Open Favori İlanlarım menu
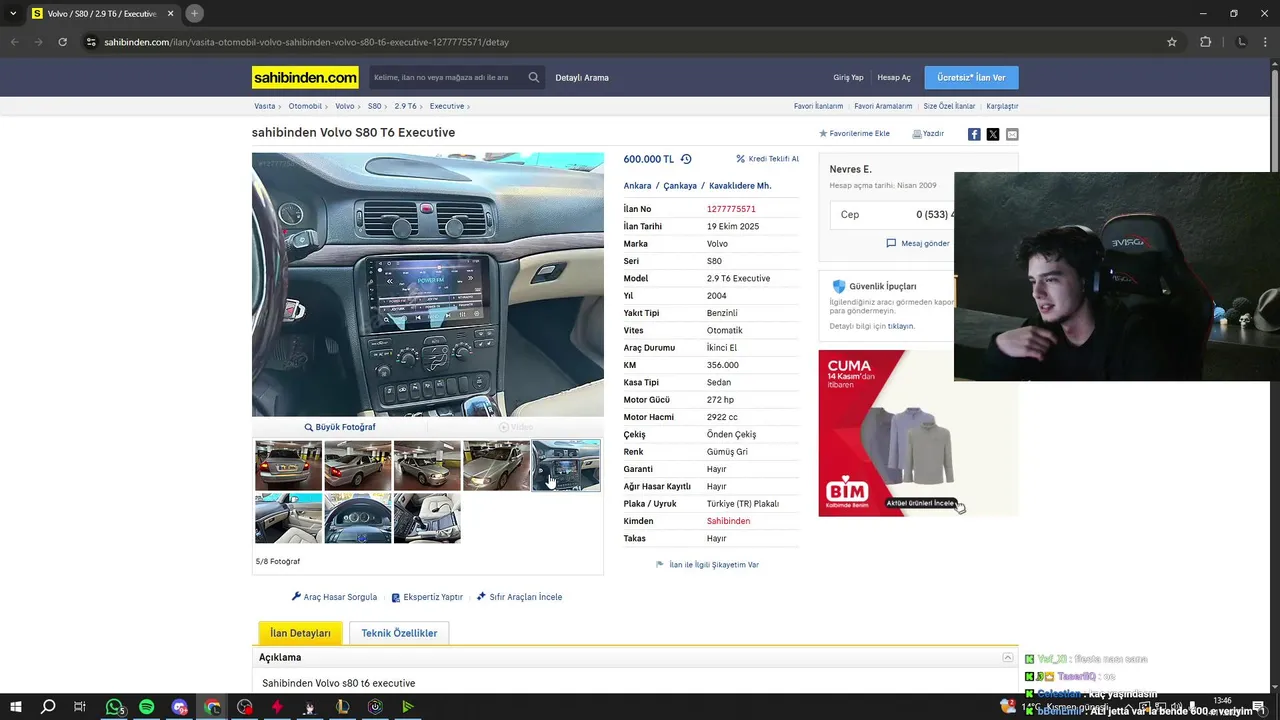 (x=818, y=106)
